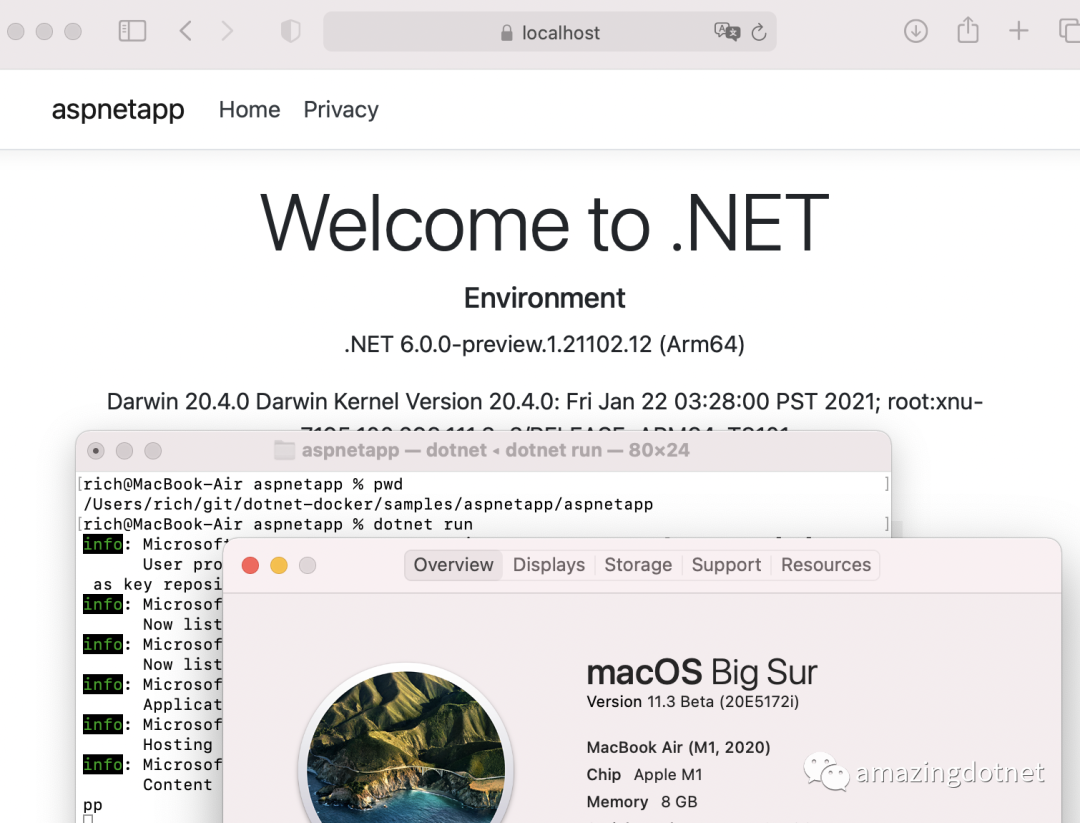
Task: Show tab overview icon
Action: [x=1070, y=31]
